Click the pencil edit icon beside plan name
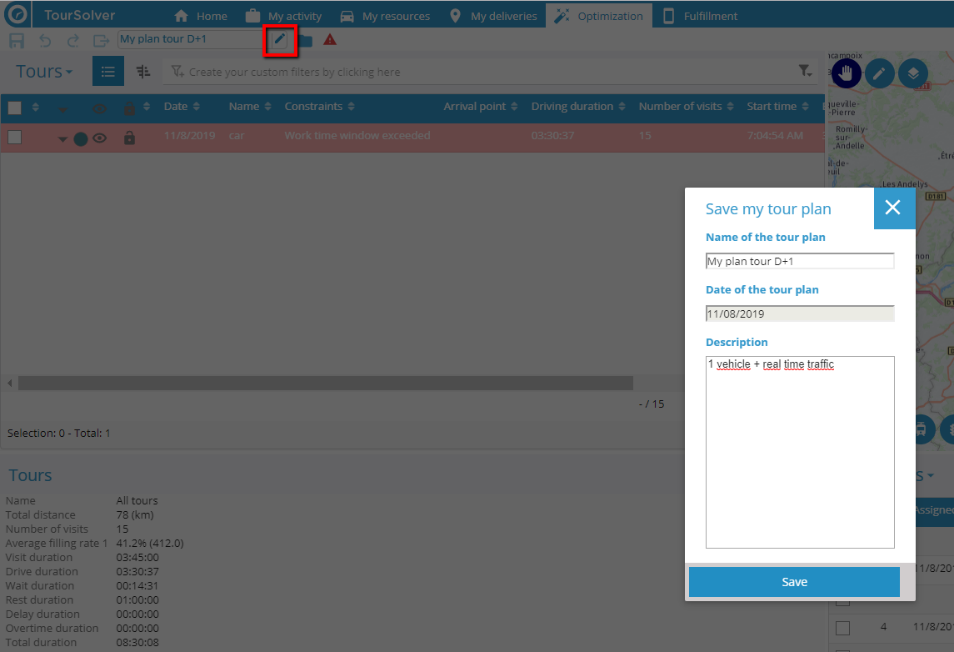Viewport: 954px width, 652px height. [x=281, y=40]
